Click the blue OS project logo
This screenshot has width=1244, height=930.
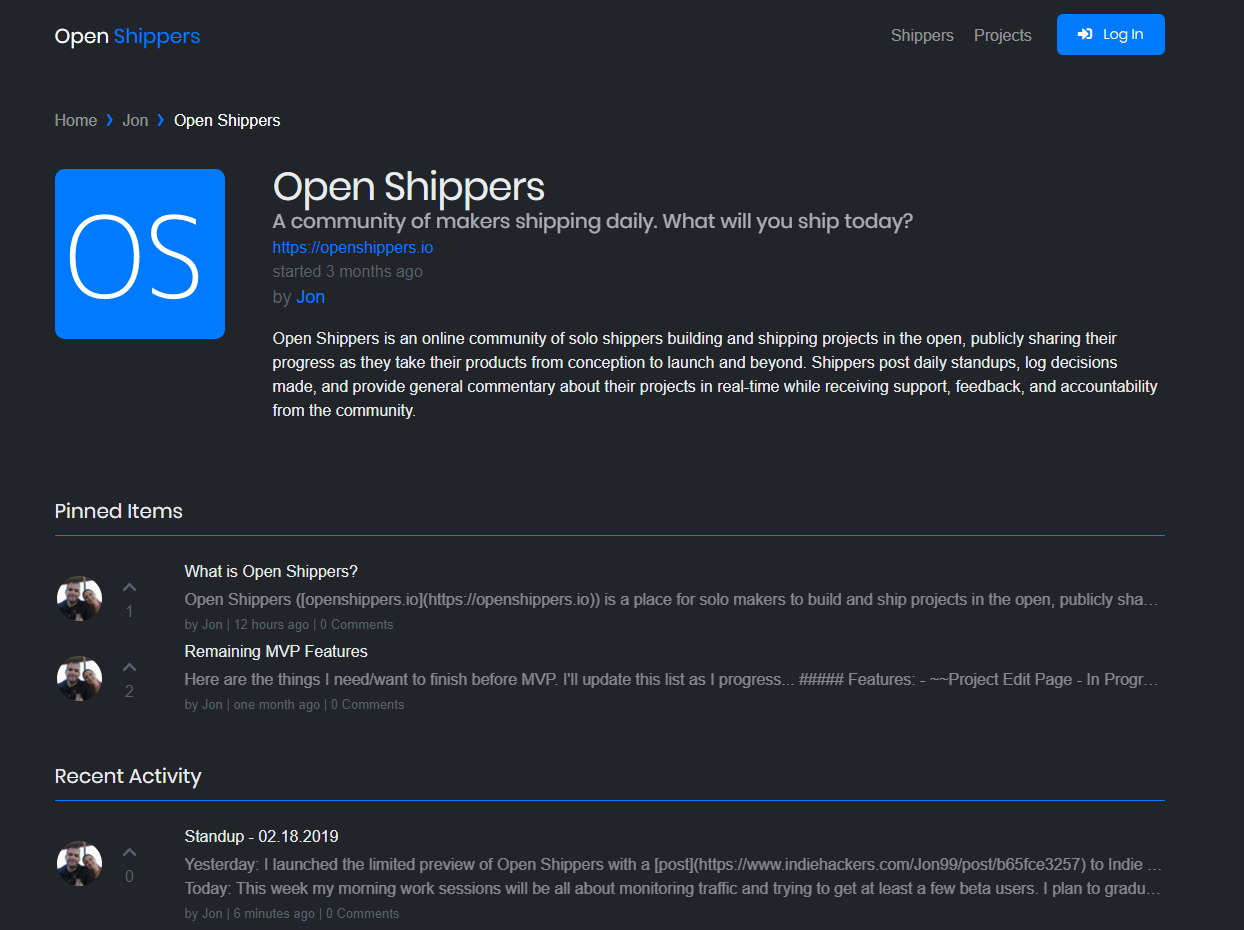(140, 254)
